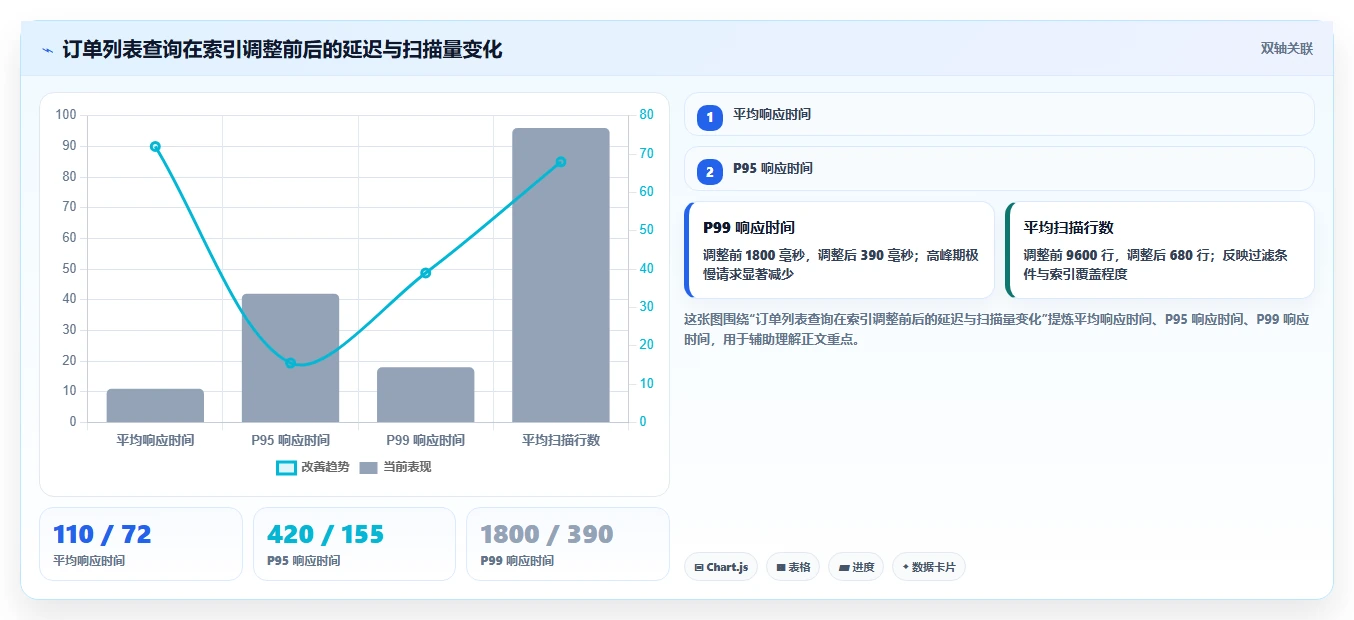Screen dimensions: 1354x620
Task: Open step row P95 响应时间
Action: (x=999, y=169)
